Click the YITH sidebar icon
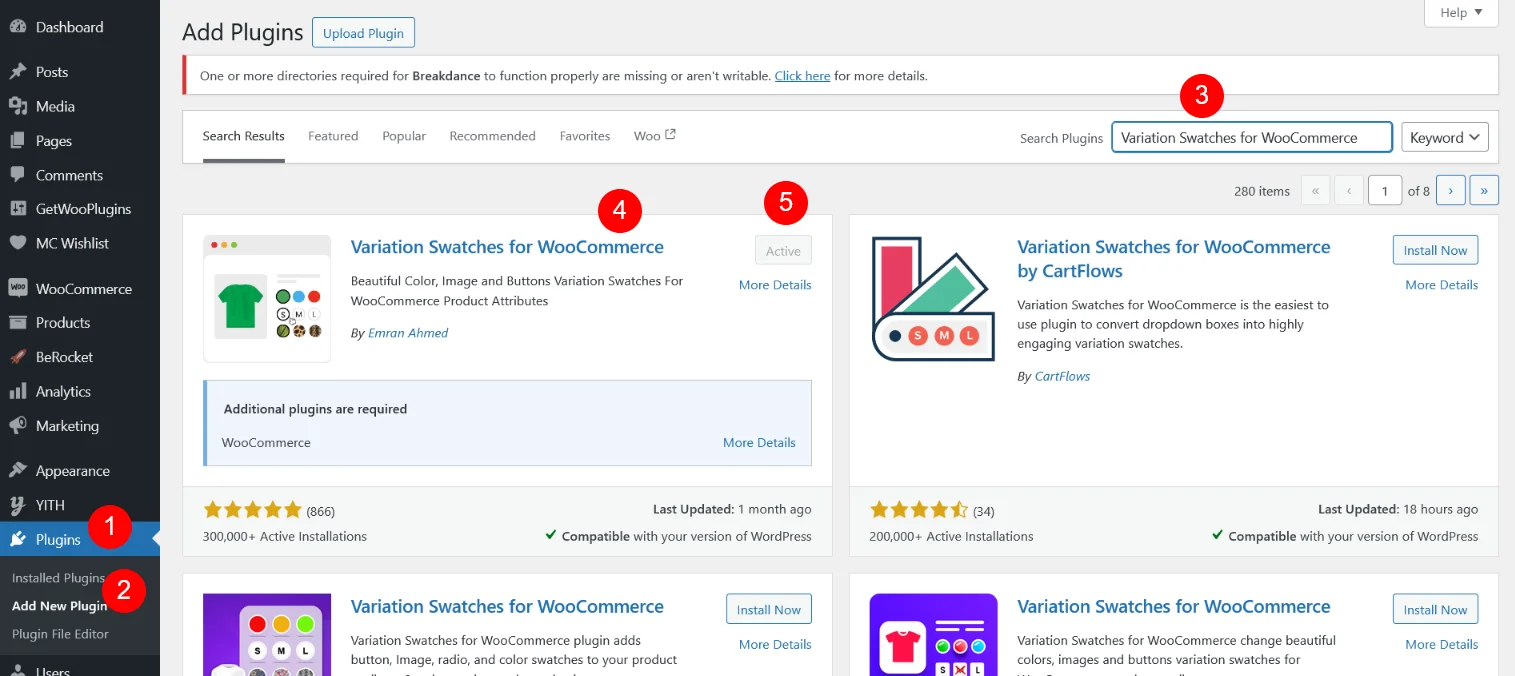This screenshot has height=676, width=1515. coord(18,505)
